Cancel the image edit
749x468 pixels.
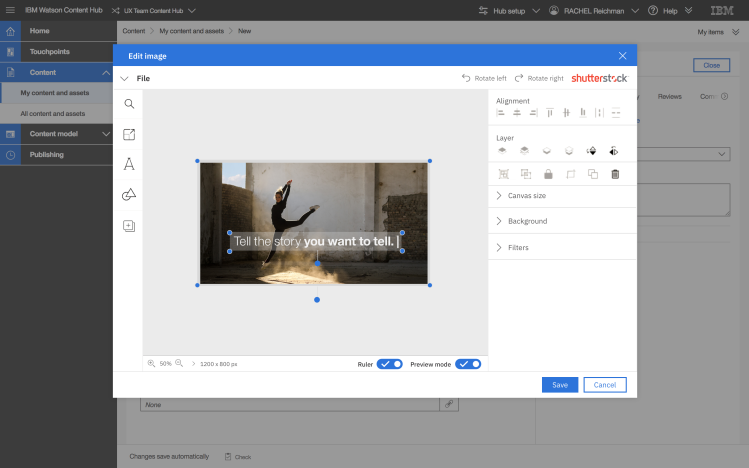(x=605, y=385)
